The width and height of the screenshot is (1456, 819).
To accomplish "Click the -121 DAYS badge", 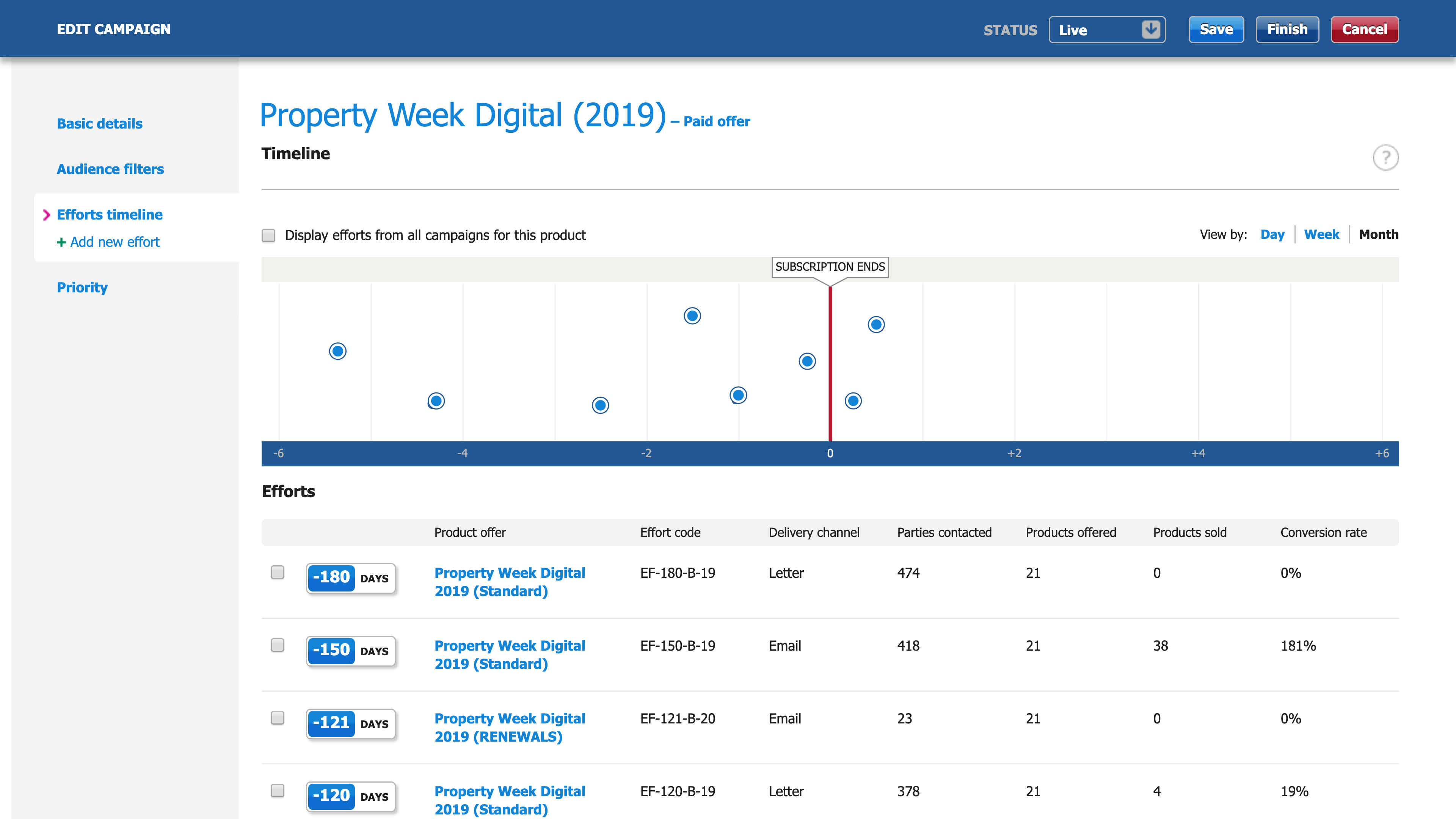I will pos(350,723).
